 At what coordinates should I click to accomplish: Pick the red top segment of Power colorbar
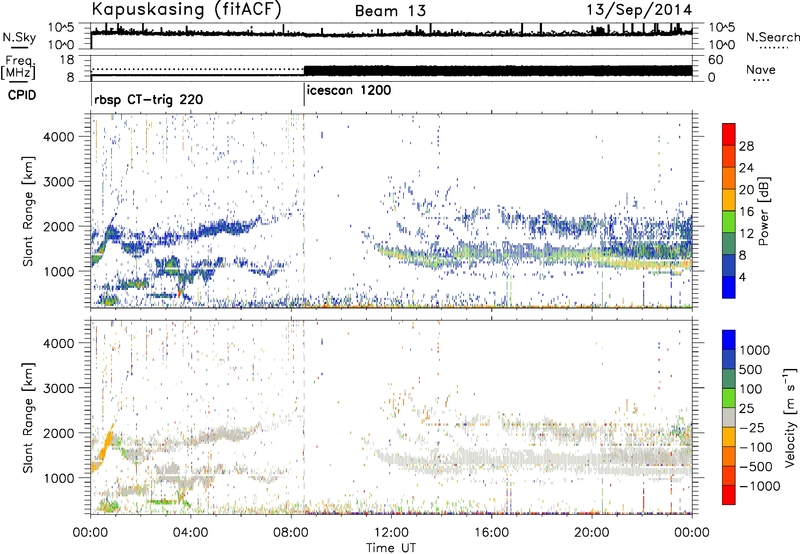[729, 134]
